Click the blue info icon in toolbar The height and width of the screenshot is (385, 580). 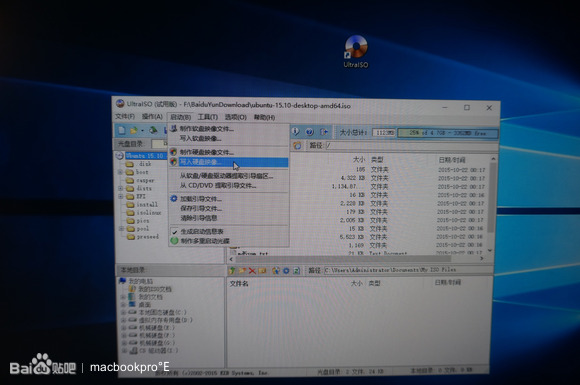point(296,131)
